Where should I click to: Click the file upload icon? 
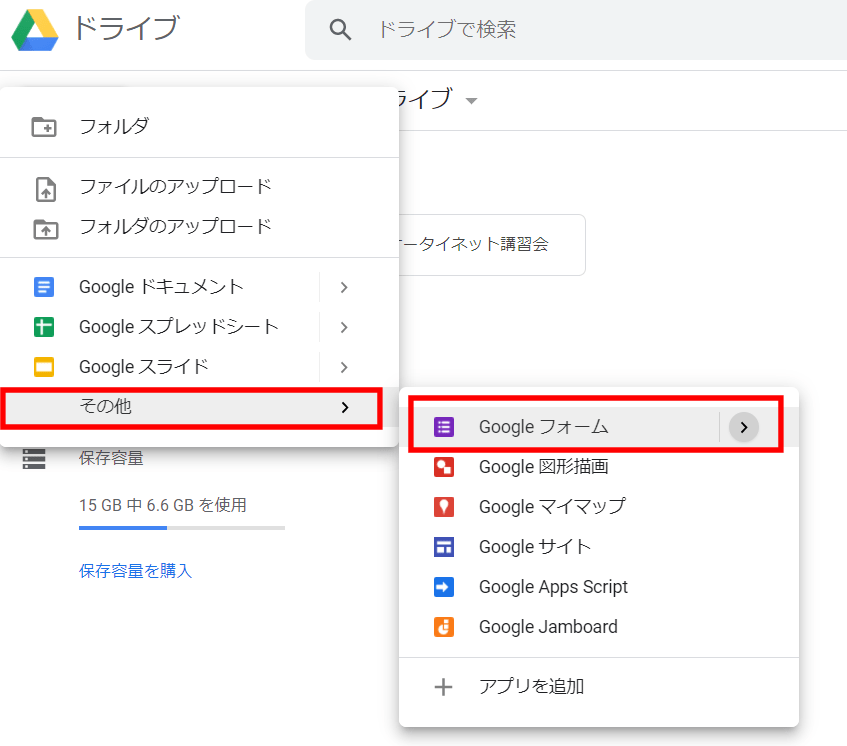point(45,189)
